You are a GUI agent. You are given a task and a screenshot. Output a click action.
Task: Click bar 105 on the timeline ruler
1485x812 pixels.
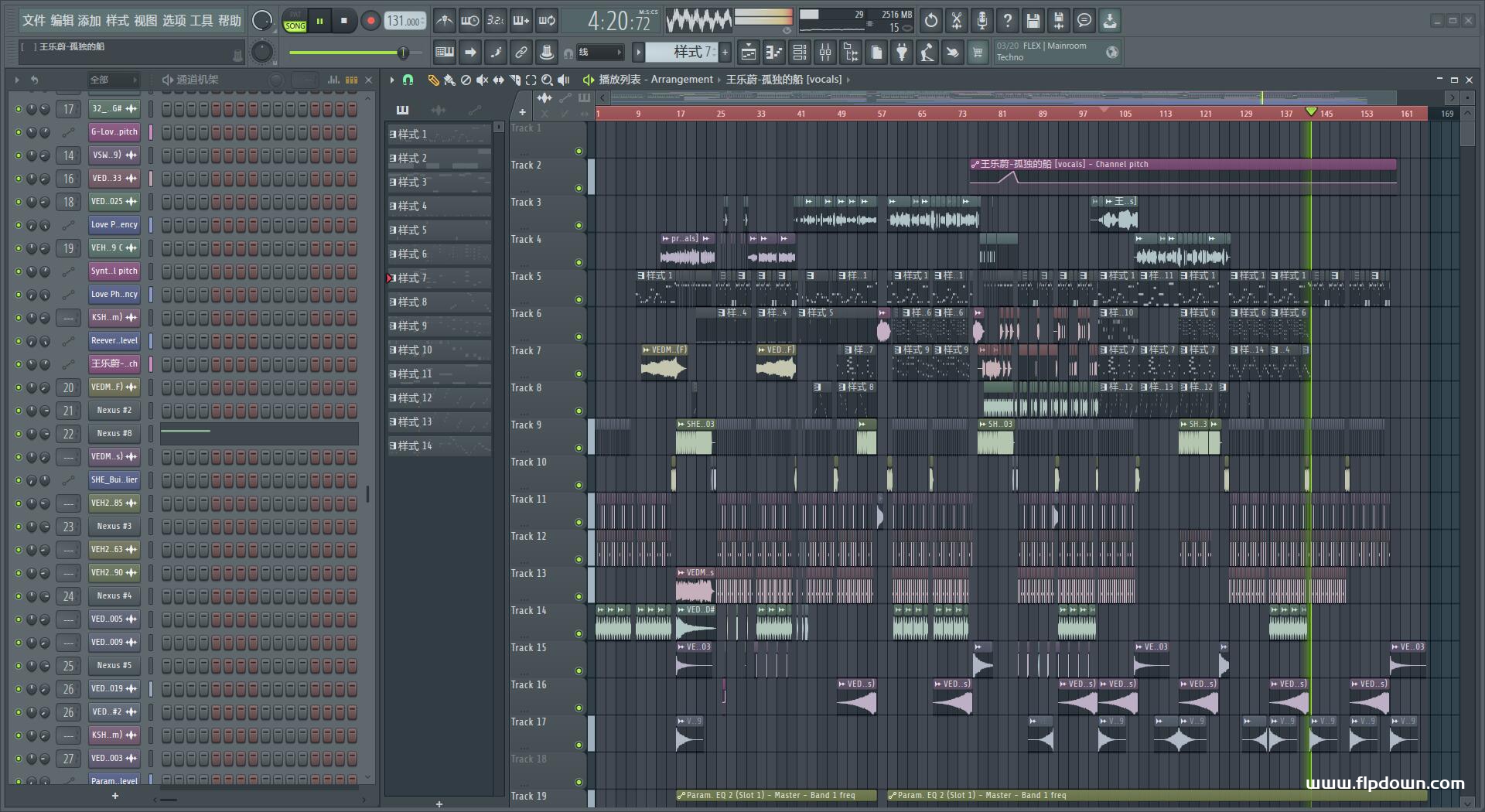tap(1124, 114)
